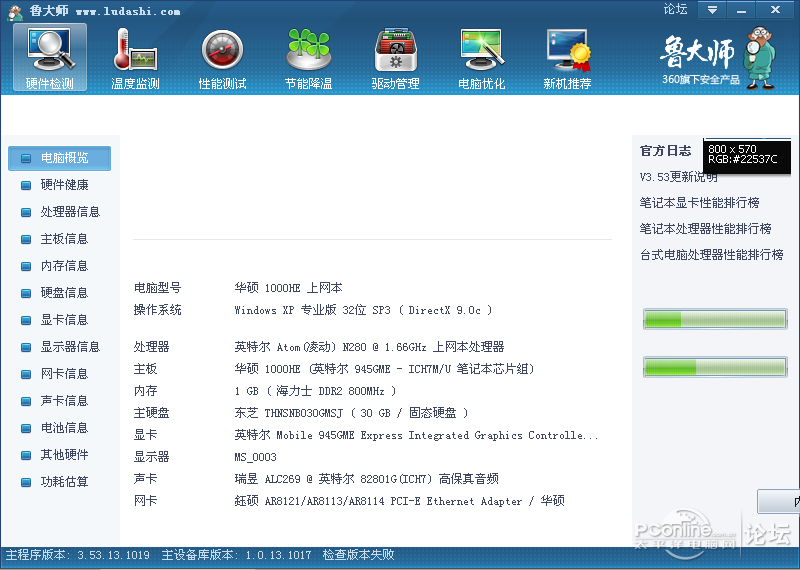Click 电脑型号 label
The height and width of the screenshot is (570, 800).
[x=158, y=288]
